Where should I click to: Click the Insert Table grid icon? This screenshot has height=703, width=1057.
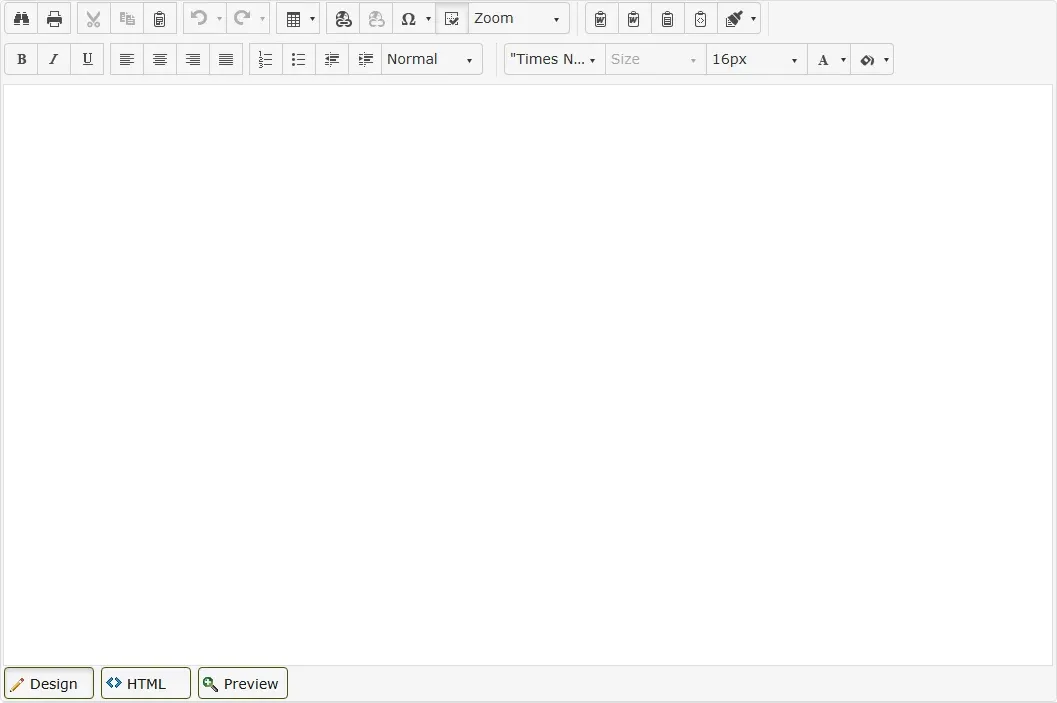[x=293, y=19]
